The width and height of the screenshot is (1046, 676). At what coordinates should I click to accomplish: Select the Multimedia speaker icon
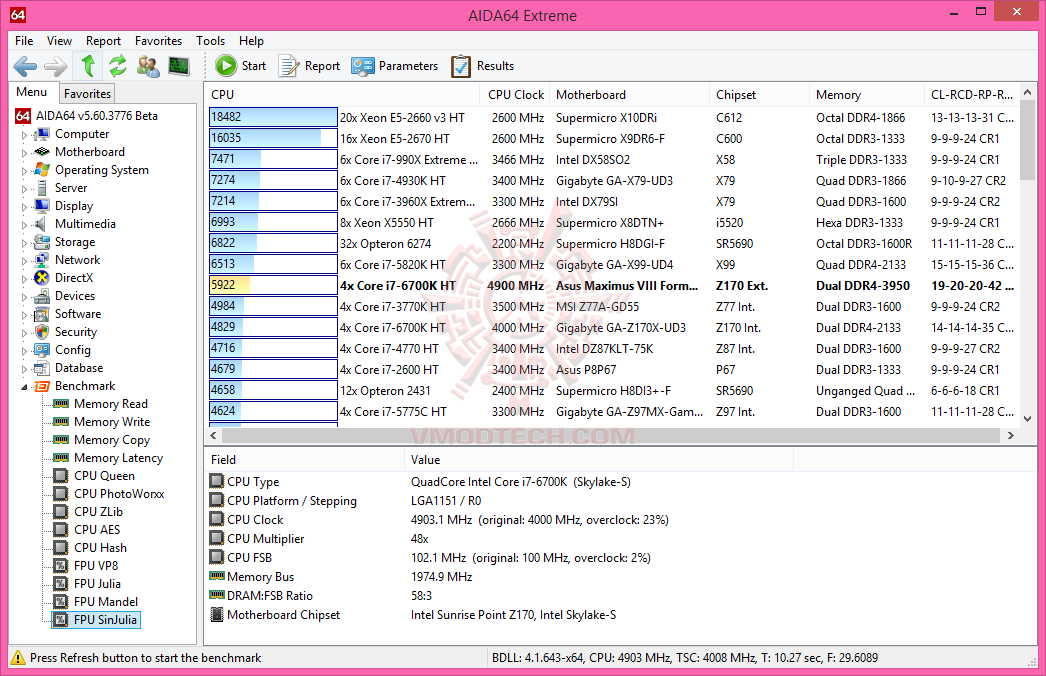42,224
